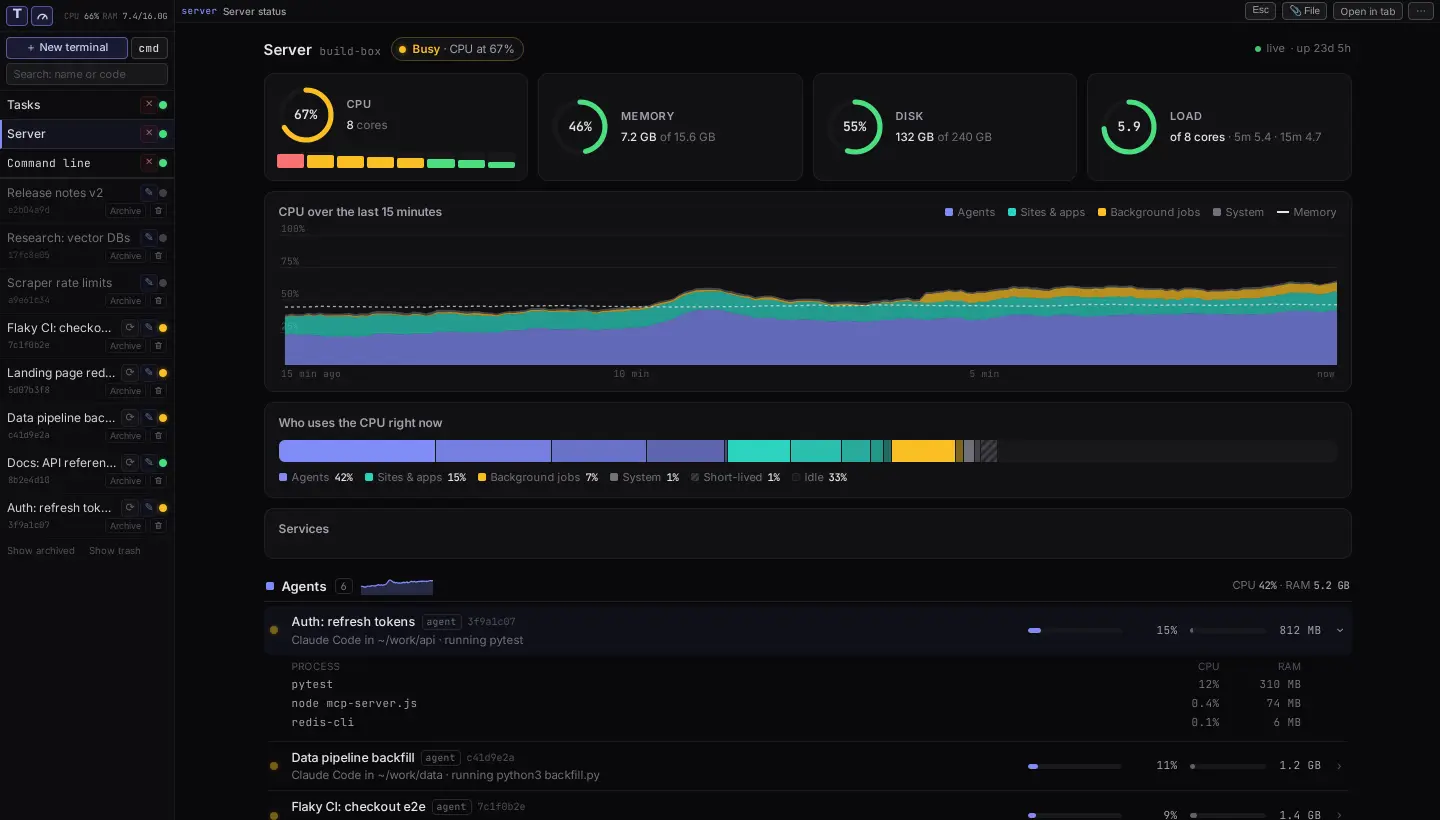1440x820 pixels.
Task: Restart the Docs: API reference session
Action: [129, 463]
